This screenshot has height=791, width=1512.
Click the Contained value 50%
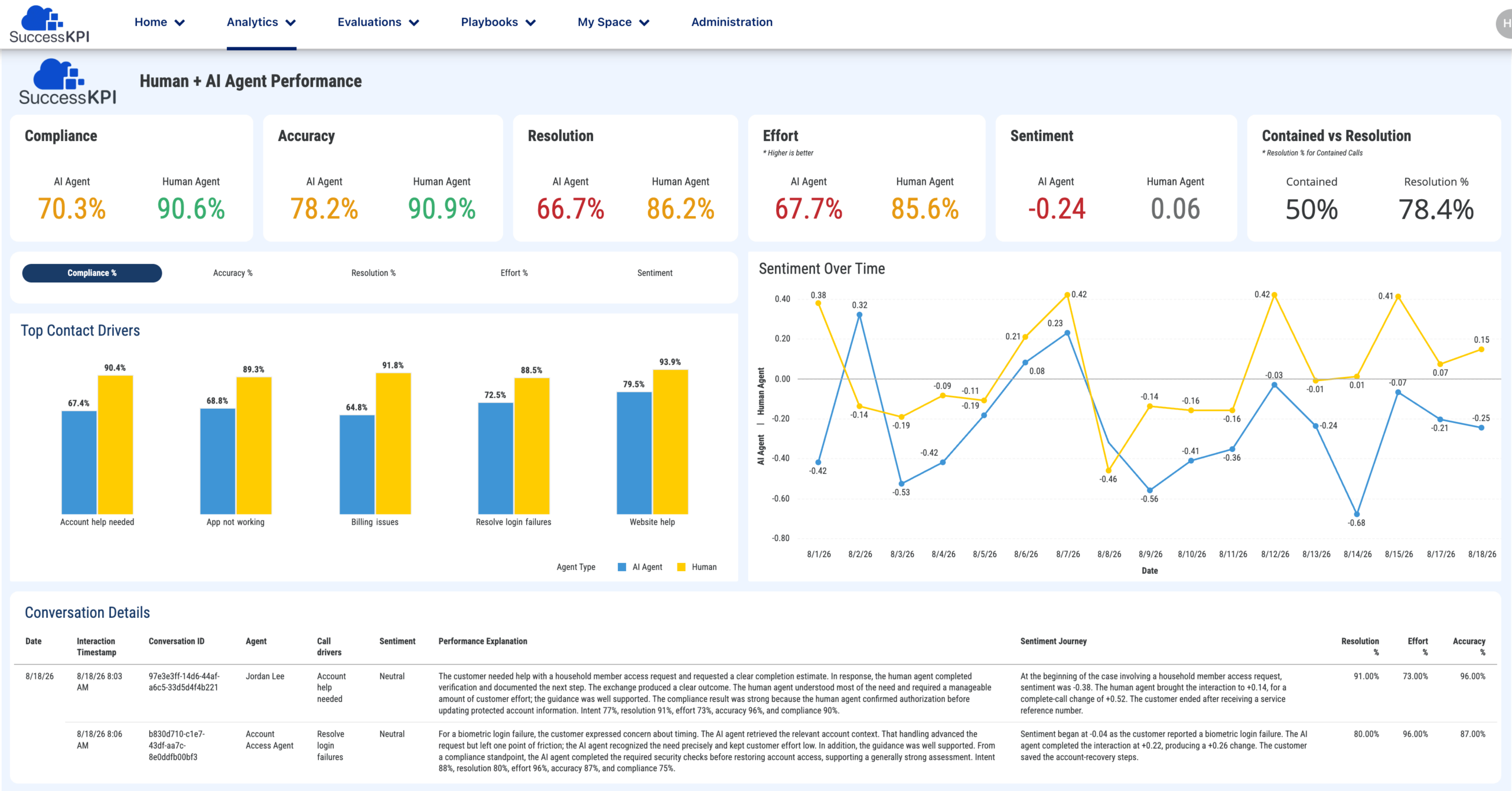pyautogui.click(x=1312, y=210)
